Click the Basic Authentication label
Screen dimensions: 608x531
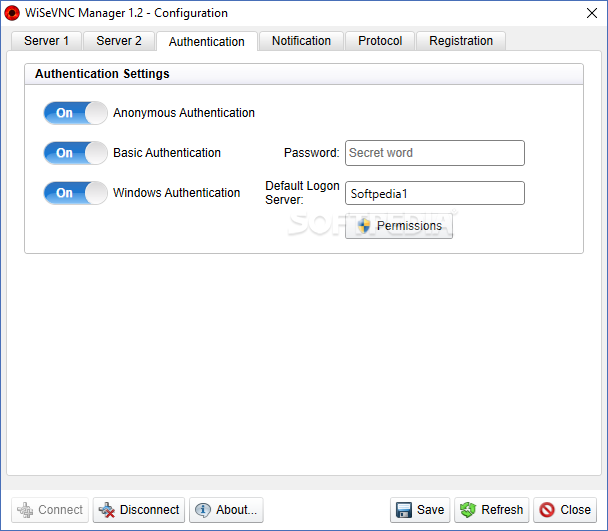pyautogui.click(x=167, y=153)
